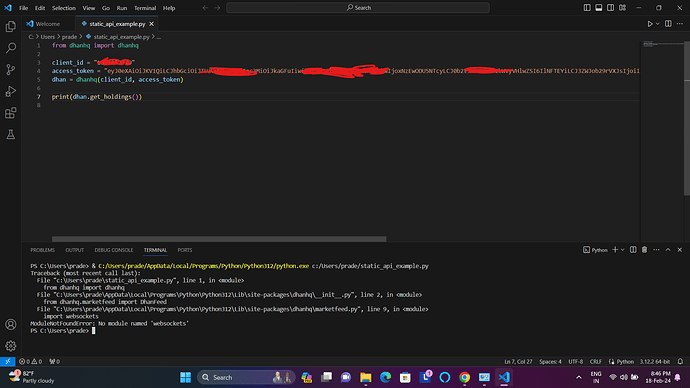Switch to the PROBLEMS panel tab
This screenshot has width=690, height=388.
coord(43,250)
